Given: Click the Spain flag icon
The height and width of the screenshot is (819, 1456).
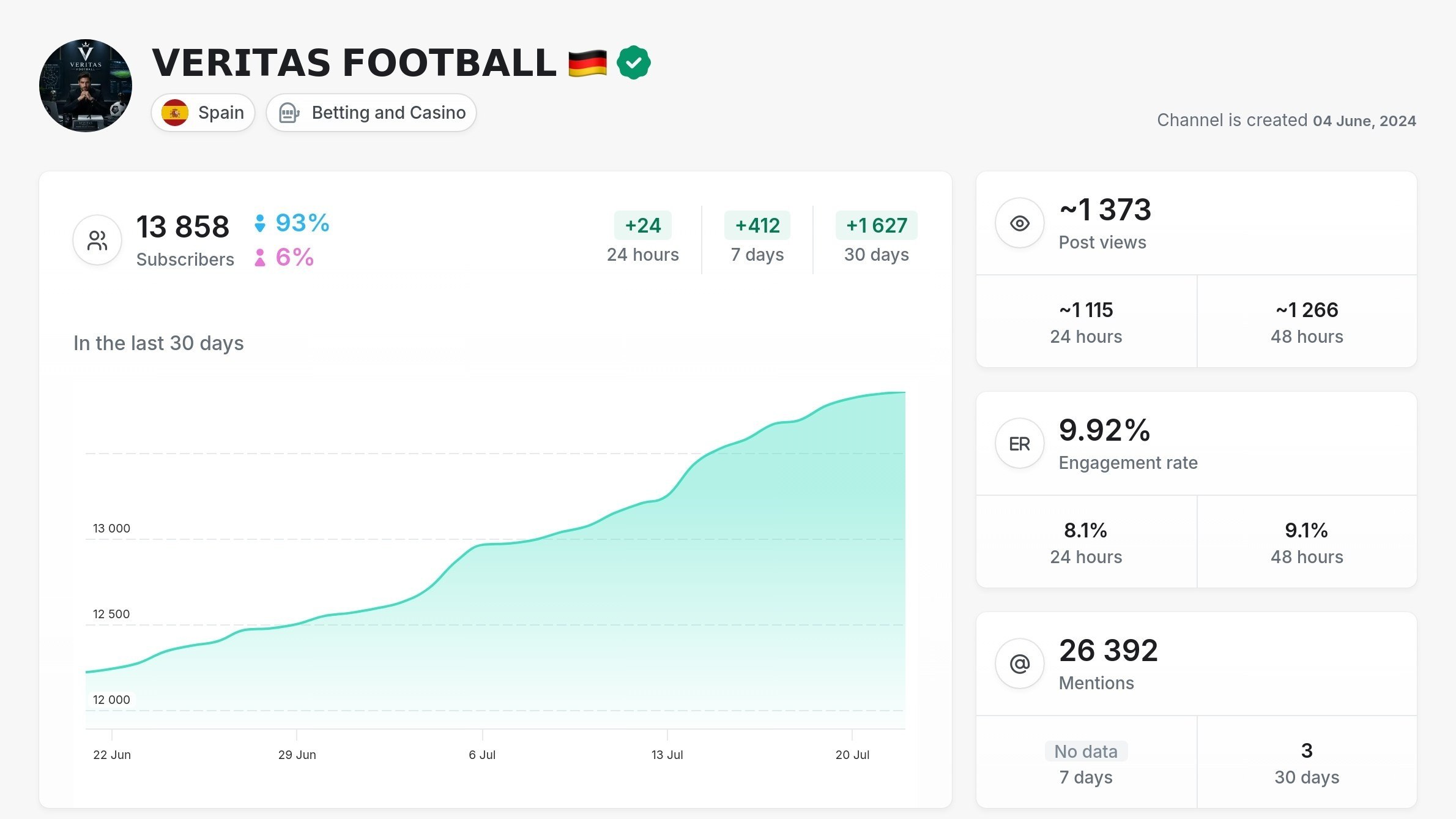Looking at the screenshot, I should coord(175,113).
